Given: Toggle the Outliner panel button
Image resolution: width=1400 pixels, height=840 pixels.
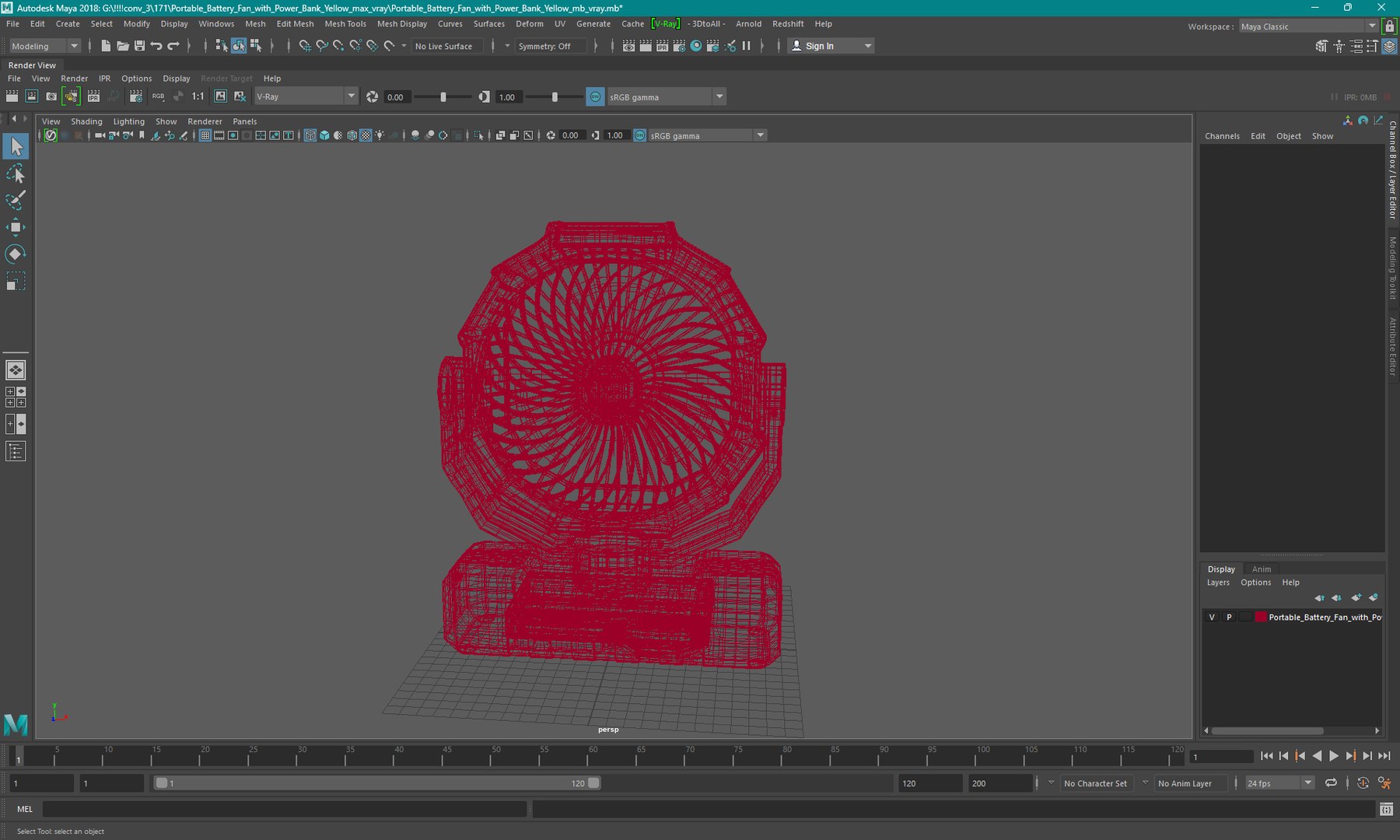Looking at the screenshot, I should tap(16, 451).
